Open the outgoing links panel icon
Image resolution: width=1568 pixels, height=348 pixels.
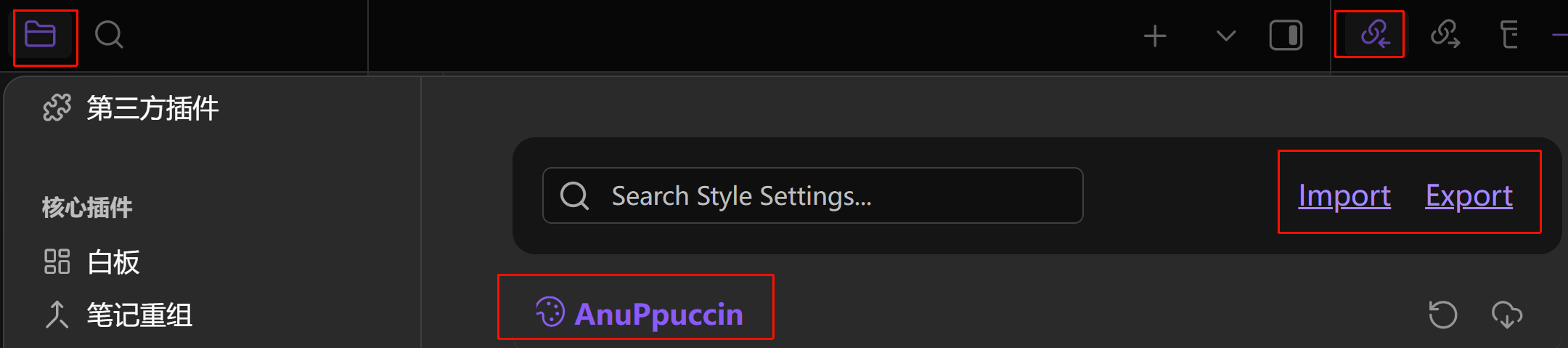[x=1445, y=34]
